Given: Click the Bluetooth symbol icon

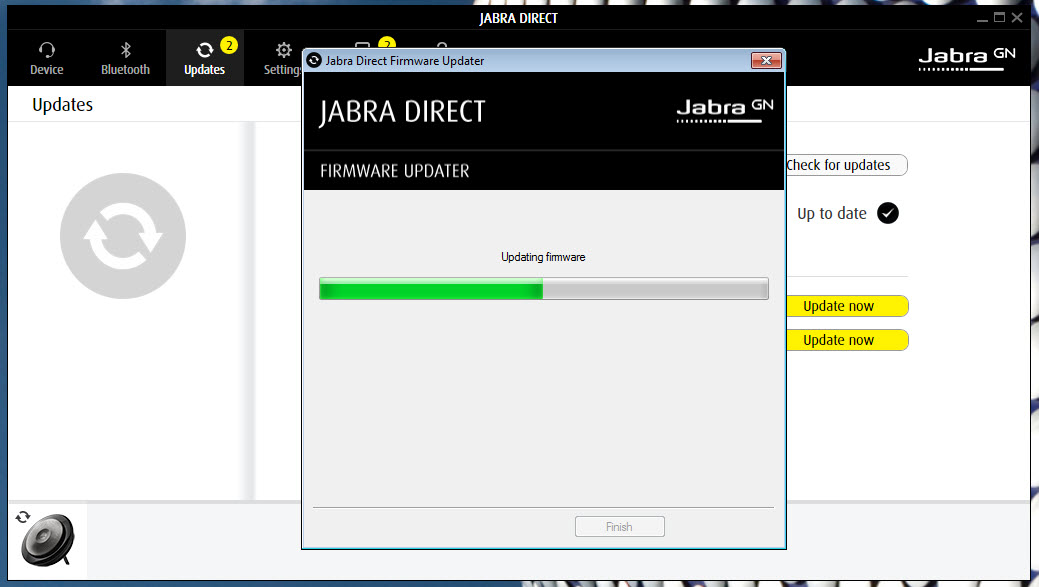Looking at the screenshot, I should point(126,50).
